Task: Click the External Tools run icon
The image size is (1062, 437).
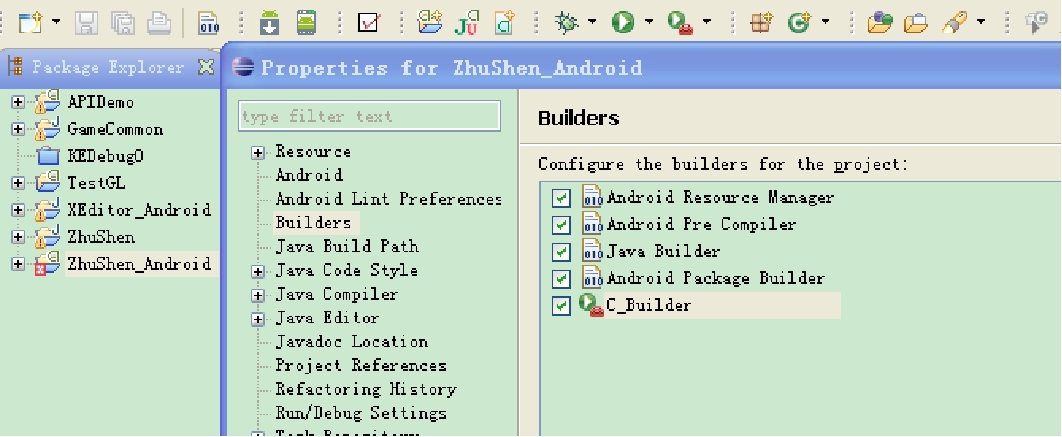Action: point(679,24)
